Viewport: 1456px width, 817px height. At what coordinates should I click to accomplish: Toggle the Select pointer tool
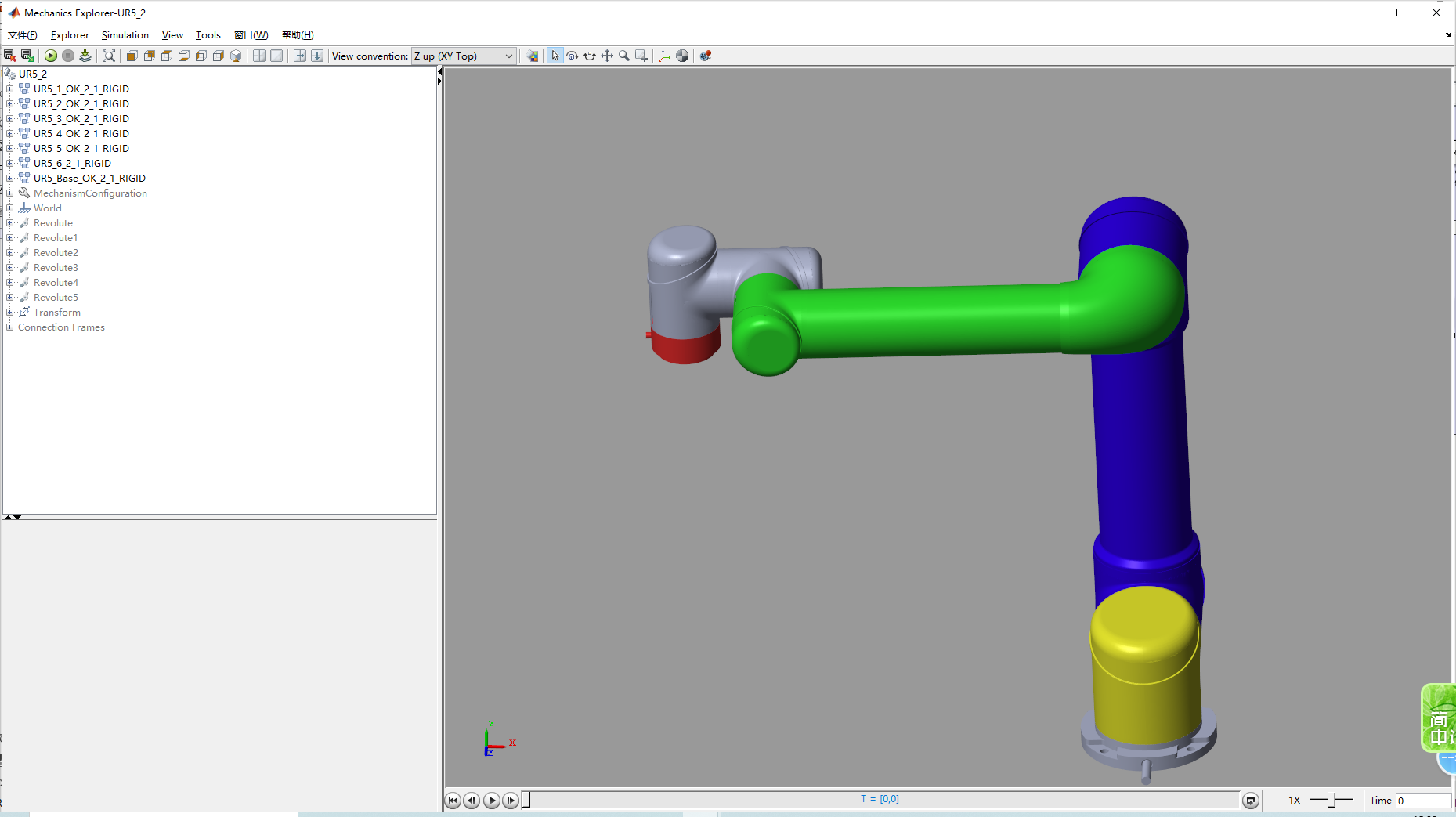click(555, 56)
